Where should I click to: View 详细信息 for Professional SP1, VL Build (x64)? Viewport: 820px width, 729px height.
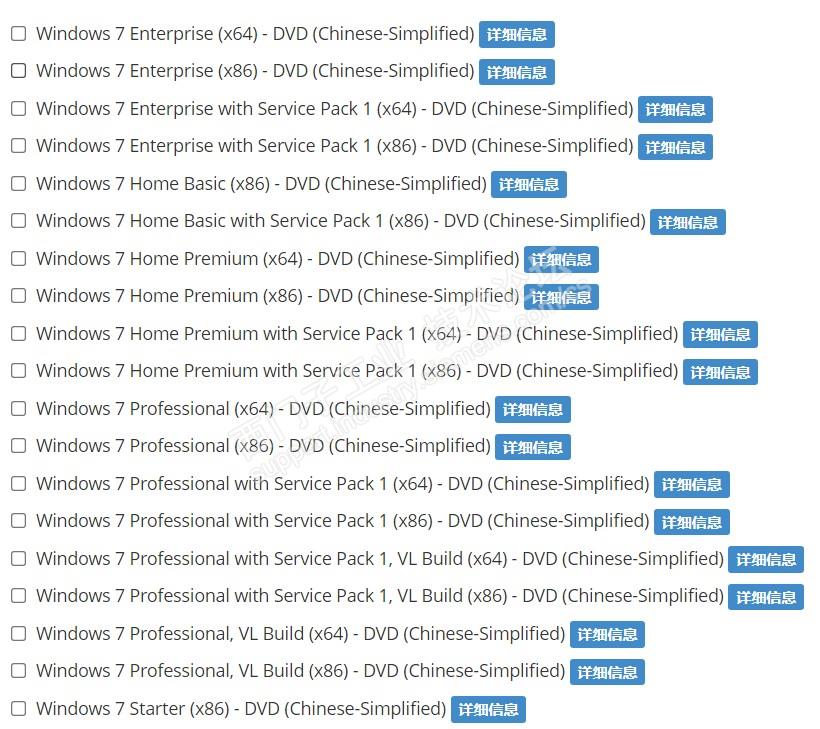click(x=766, y=560)
